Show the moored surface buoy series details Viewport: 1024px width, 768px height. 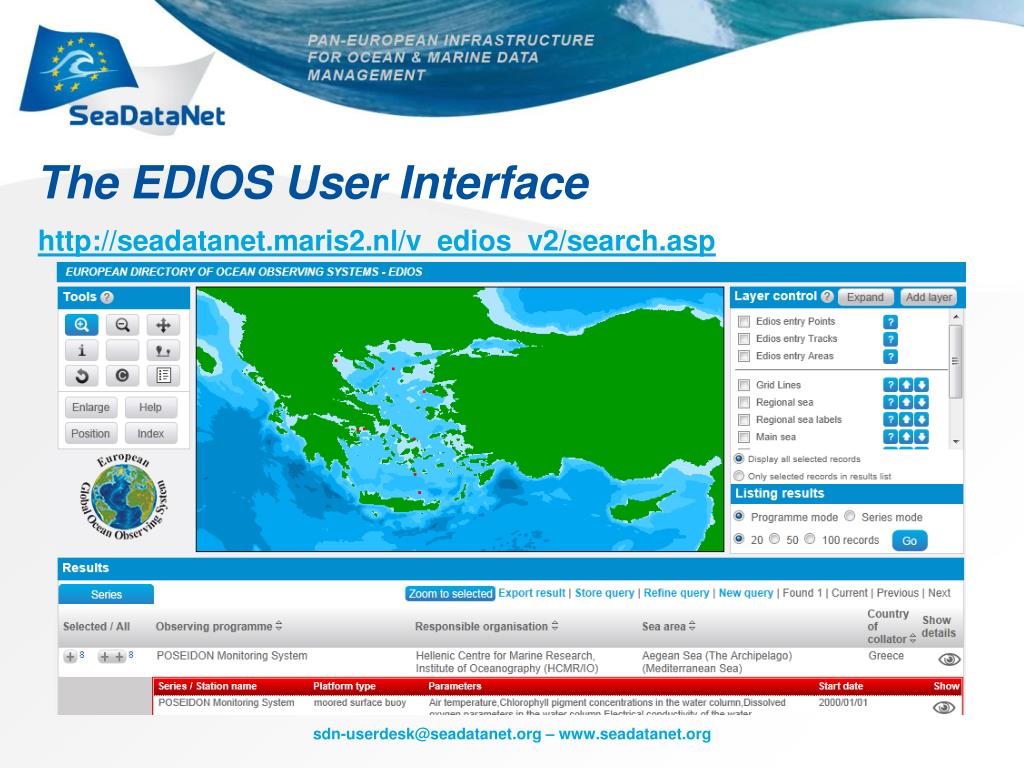coord(944,707)
